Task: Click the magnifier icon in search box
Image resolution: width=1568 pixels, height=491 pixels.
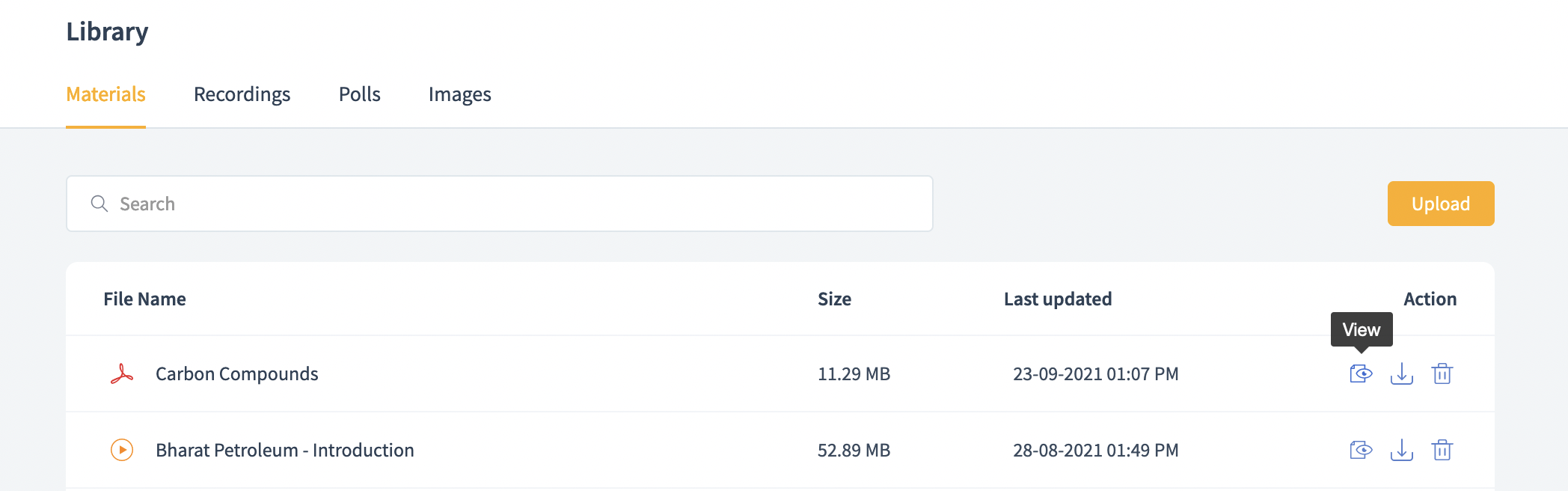Action: click(99, 204)
